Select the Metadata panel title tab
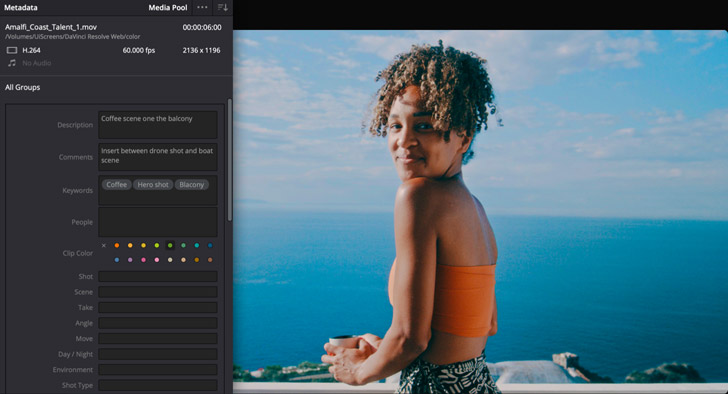 pyautogui.click(x=21, y=7)
